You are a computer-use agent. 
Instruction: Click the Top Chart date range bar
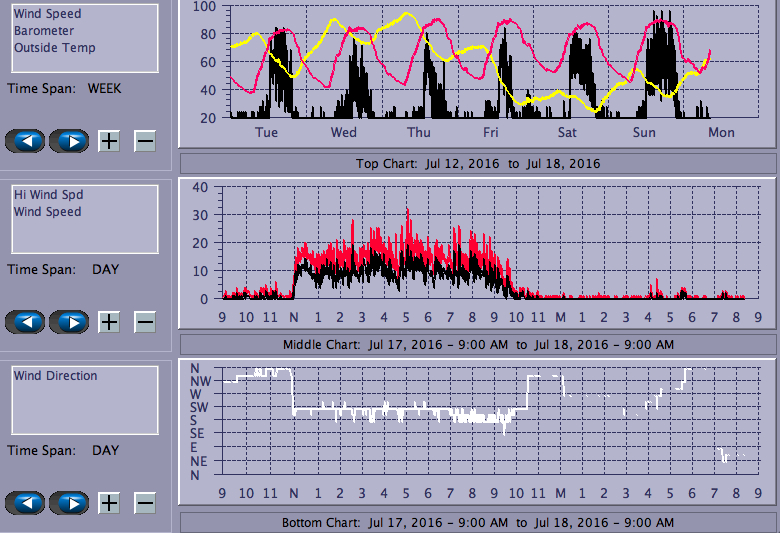[478, 163]
